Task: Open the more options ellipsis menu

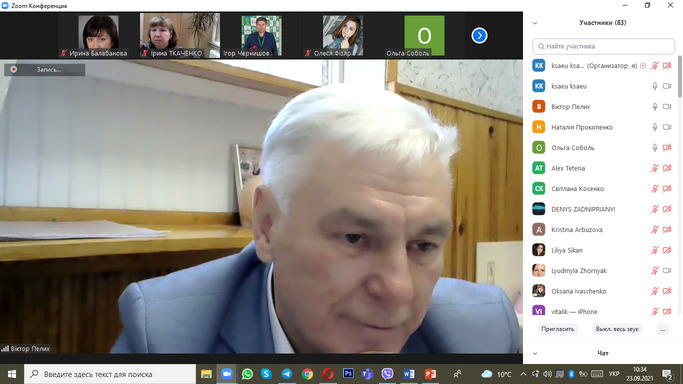Action: [x=663, y=330]
